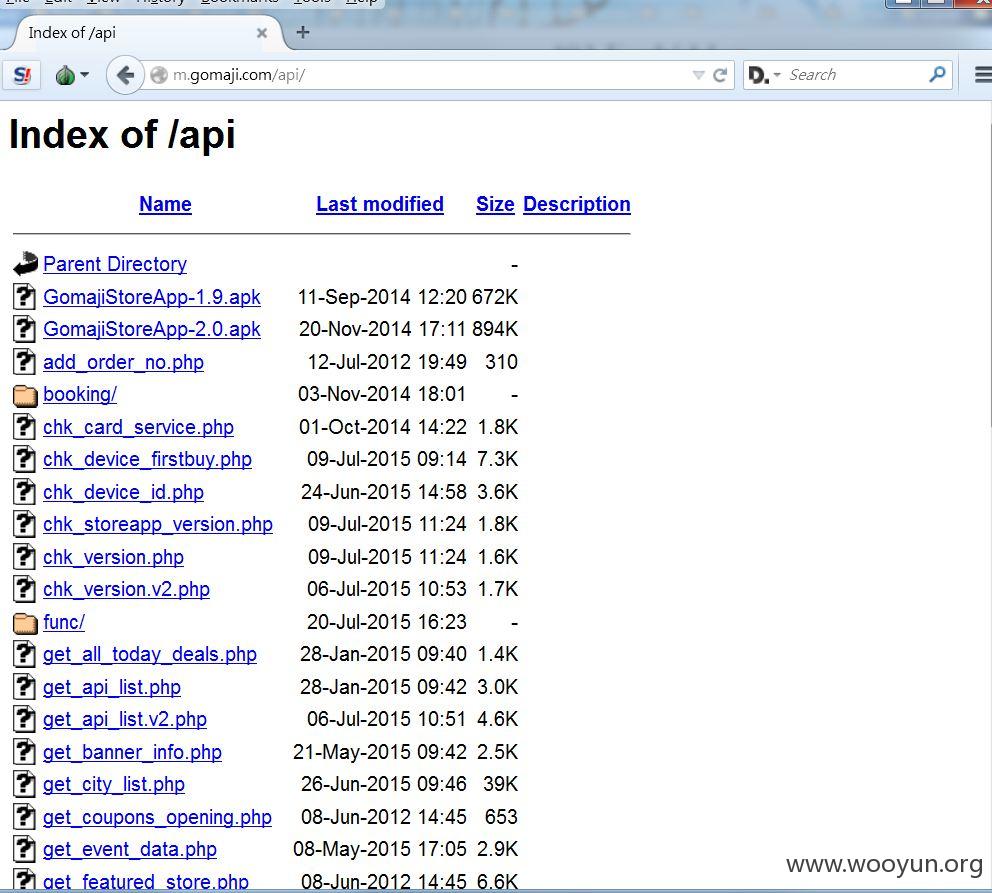992x893 pixels.
Task: Download GomajiStoreApp-1.9.apk
Action: point(152,297)
